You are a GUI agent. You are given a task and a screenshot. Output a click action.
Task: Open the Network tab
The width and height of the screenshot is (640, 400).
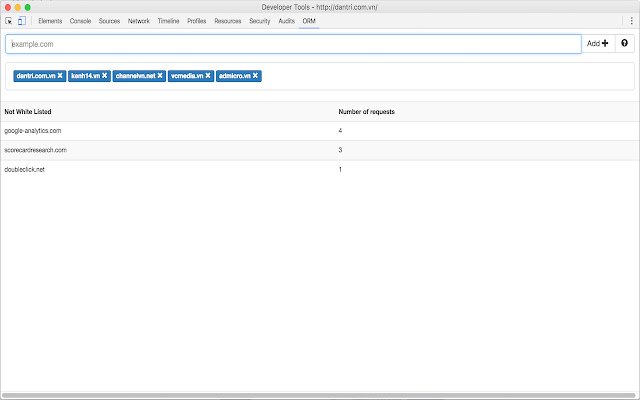pyautogui.click(x=139, y=21)
